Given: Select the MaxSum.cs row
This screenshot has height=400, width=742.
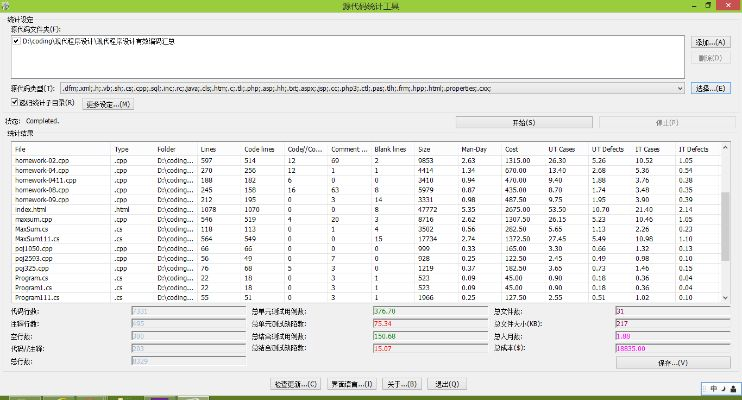Looking at the screenshot, I should click(x=366, y=229).
